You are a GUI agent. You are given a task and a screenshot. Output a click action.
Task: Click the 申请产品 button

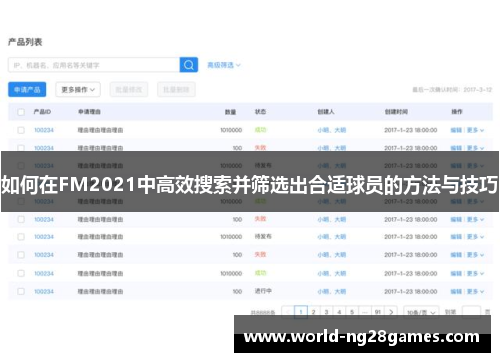(27, 90)
